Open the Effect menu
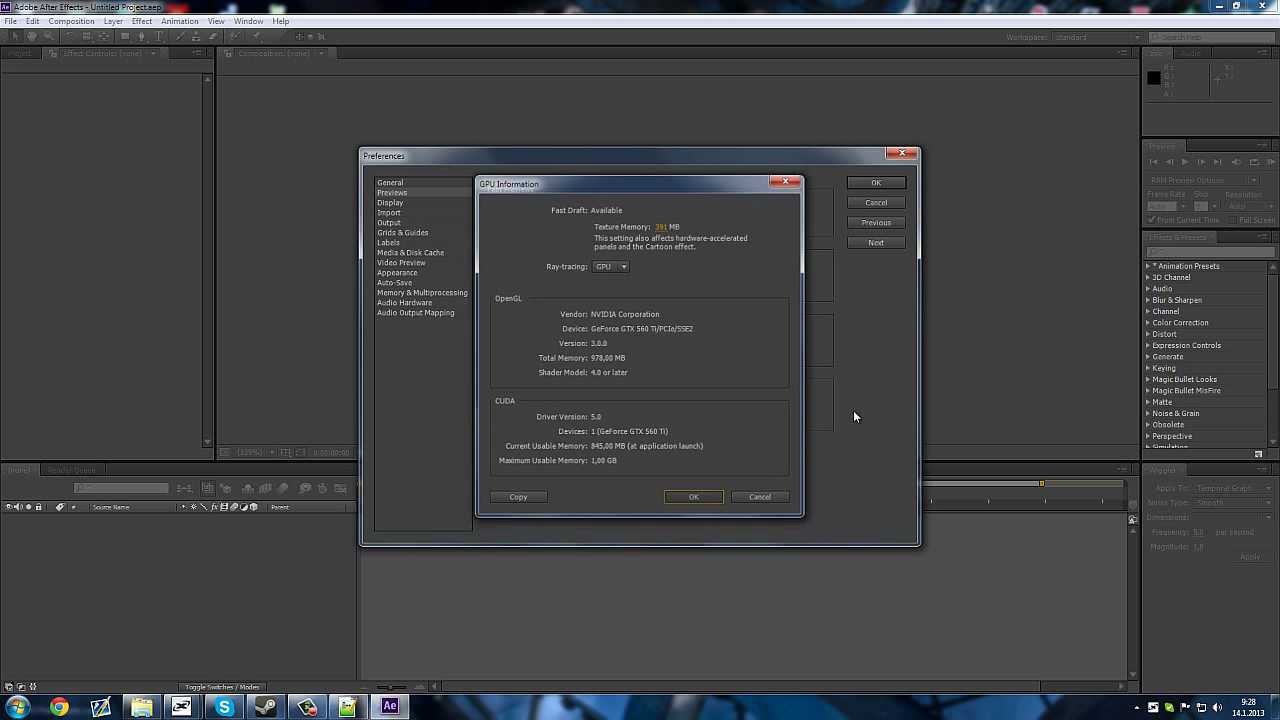Screen dimensions: 1280x720 (x=141, y=21)
